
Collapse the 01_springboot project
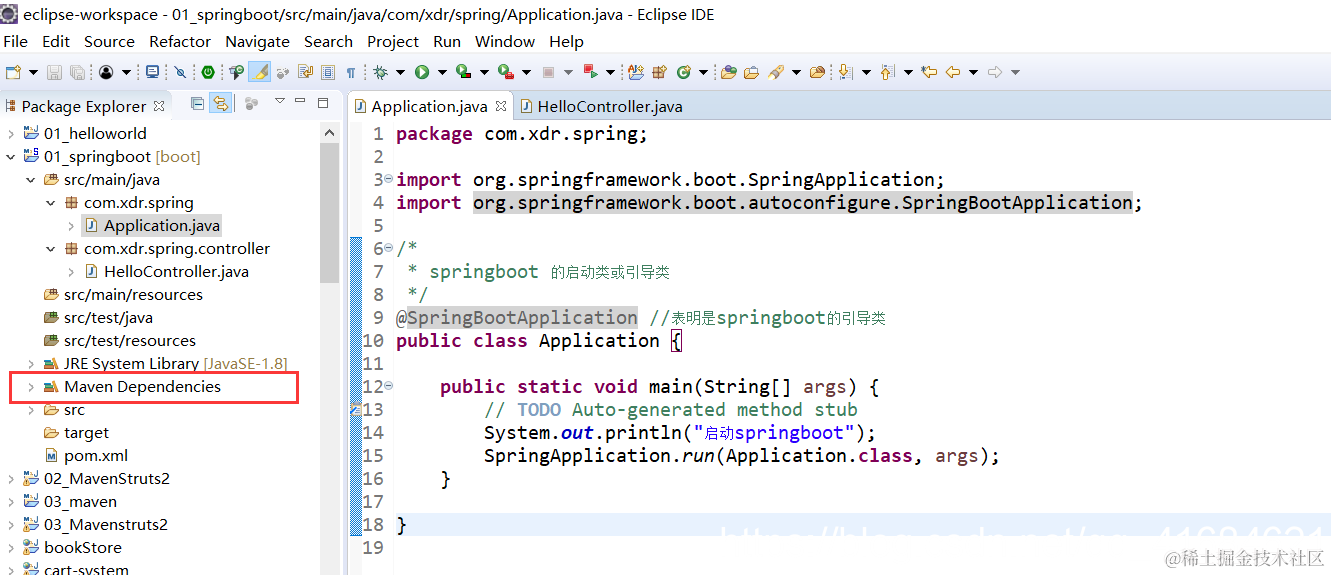(x=11, y=157)
